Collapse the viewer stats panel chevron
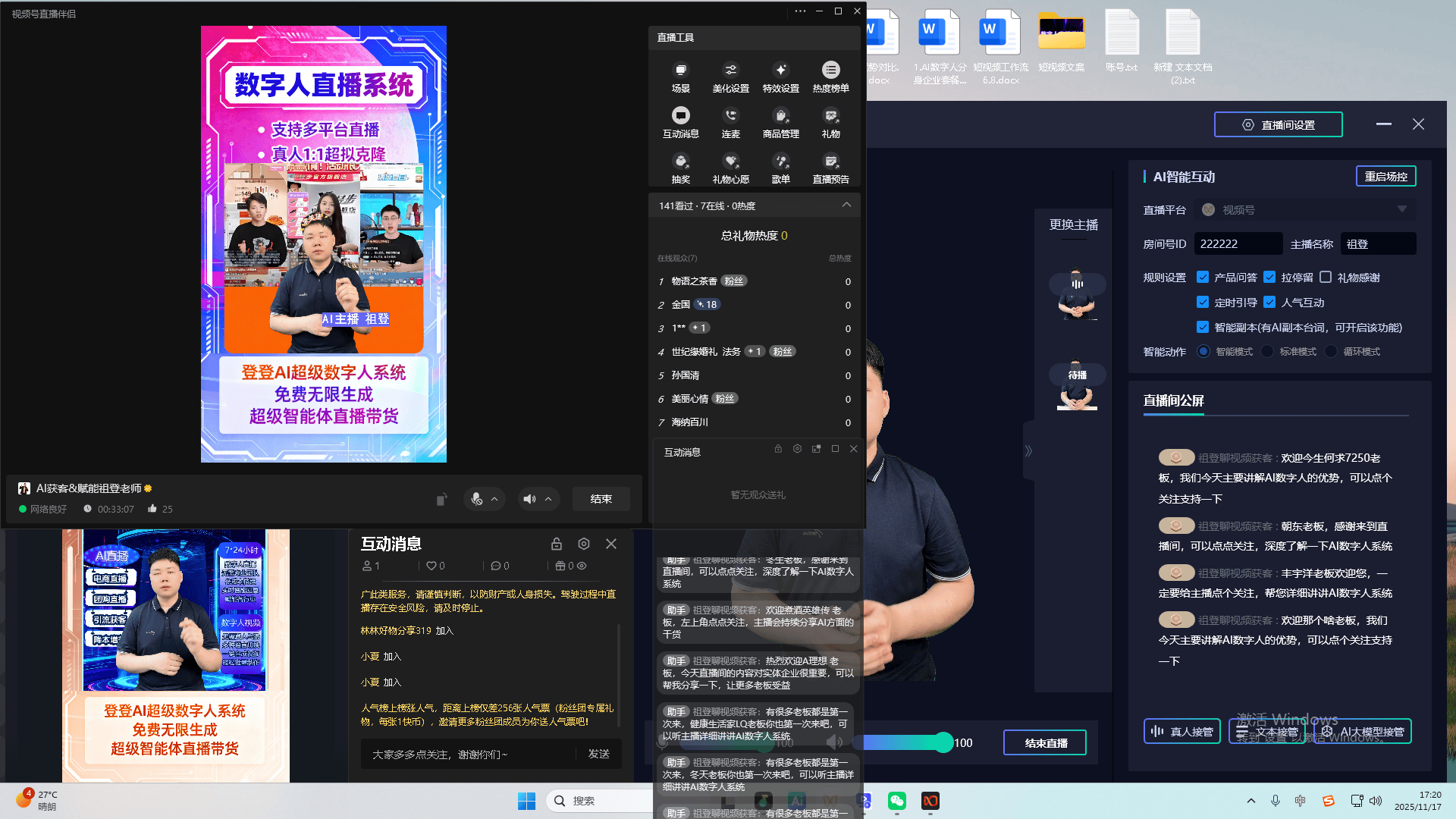Image resolution: width=1456 pixels, height=819 pixels. 846,206
